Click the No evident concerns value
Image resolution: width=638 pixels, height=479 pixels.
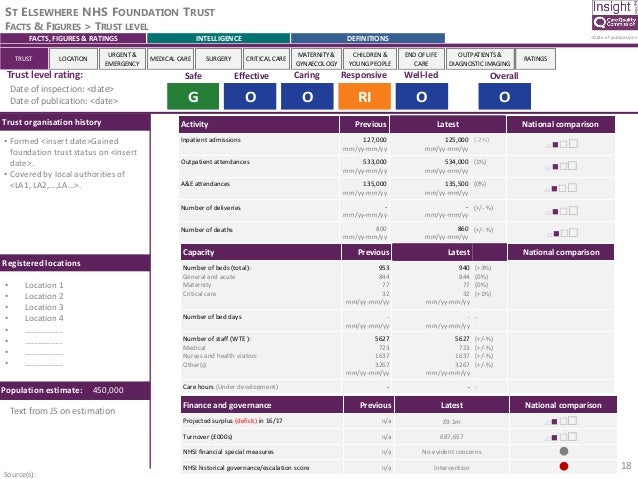tap(451, 452)
